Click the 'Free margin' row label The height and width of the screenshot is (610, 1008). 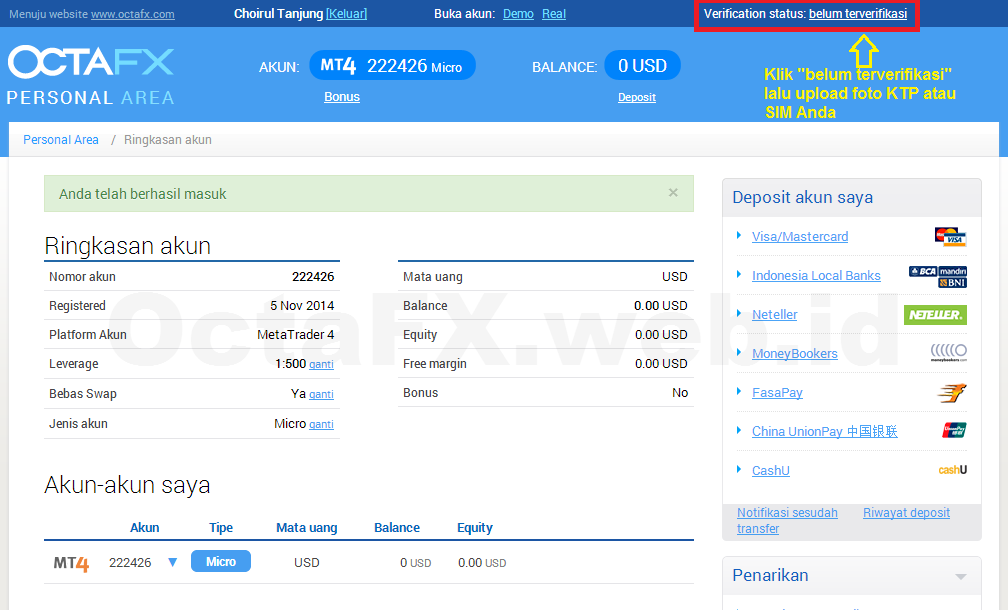435,364
